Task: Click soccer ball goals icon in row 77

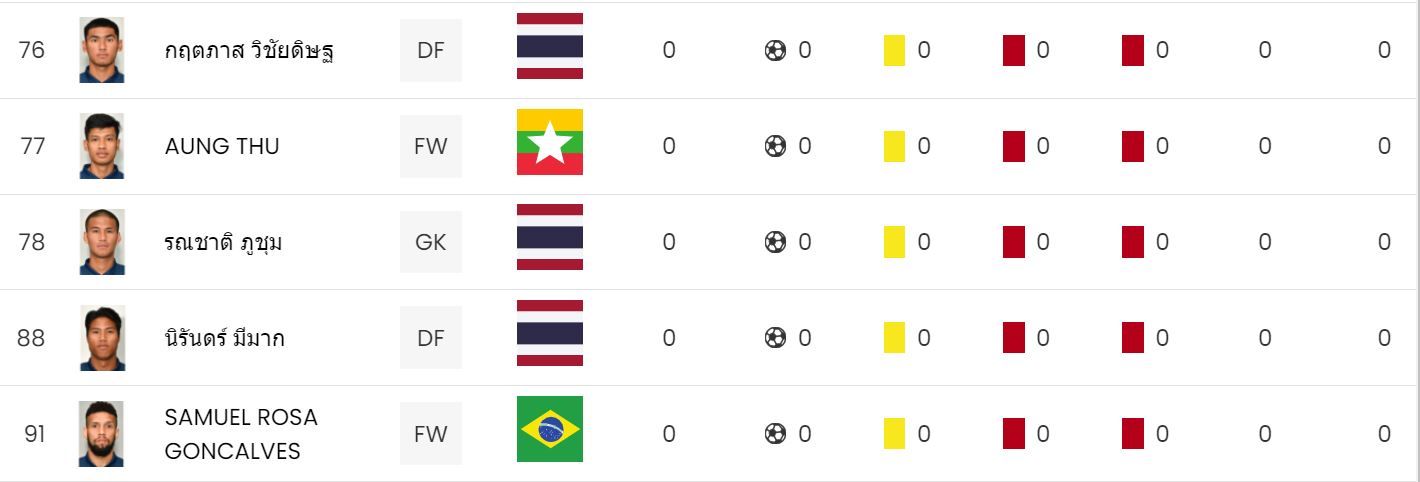Action: click(775, 146)
